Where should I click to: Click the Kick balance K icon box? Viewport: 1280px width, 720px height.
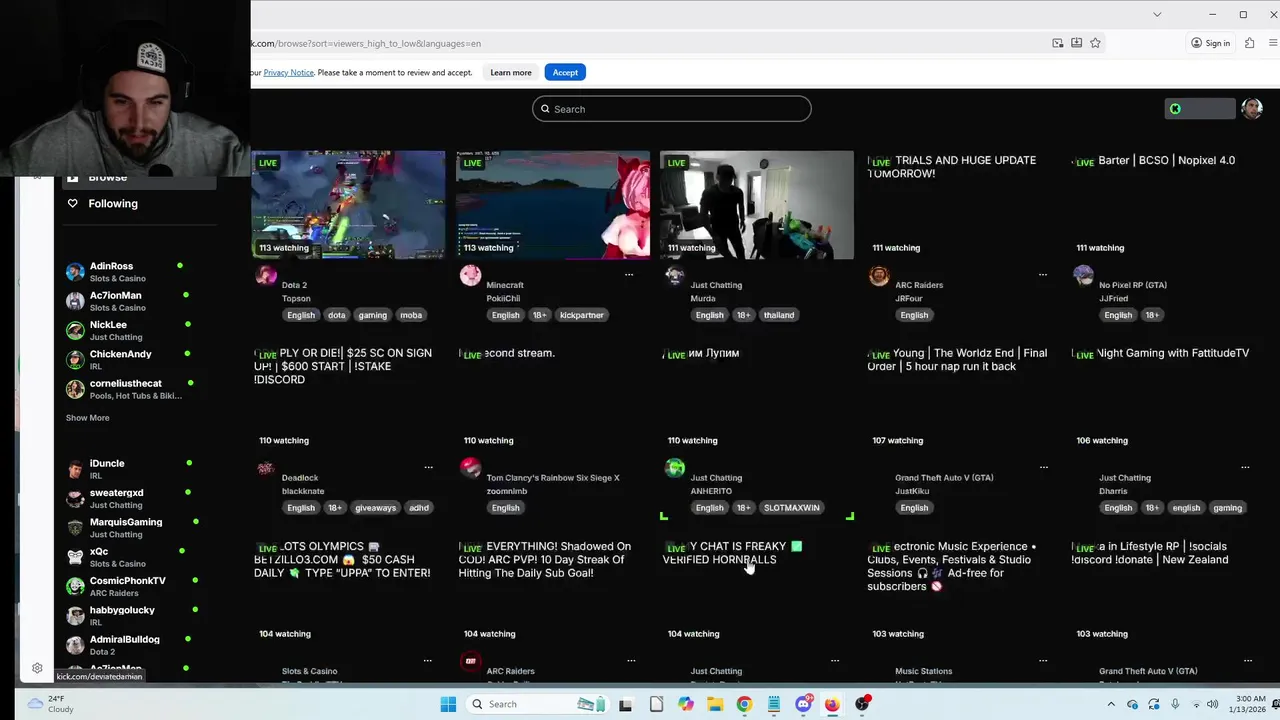1200,109
